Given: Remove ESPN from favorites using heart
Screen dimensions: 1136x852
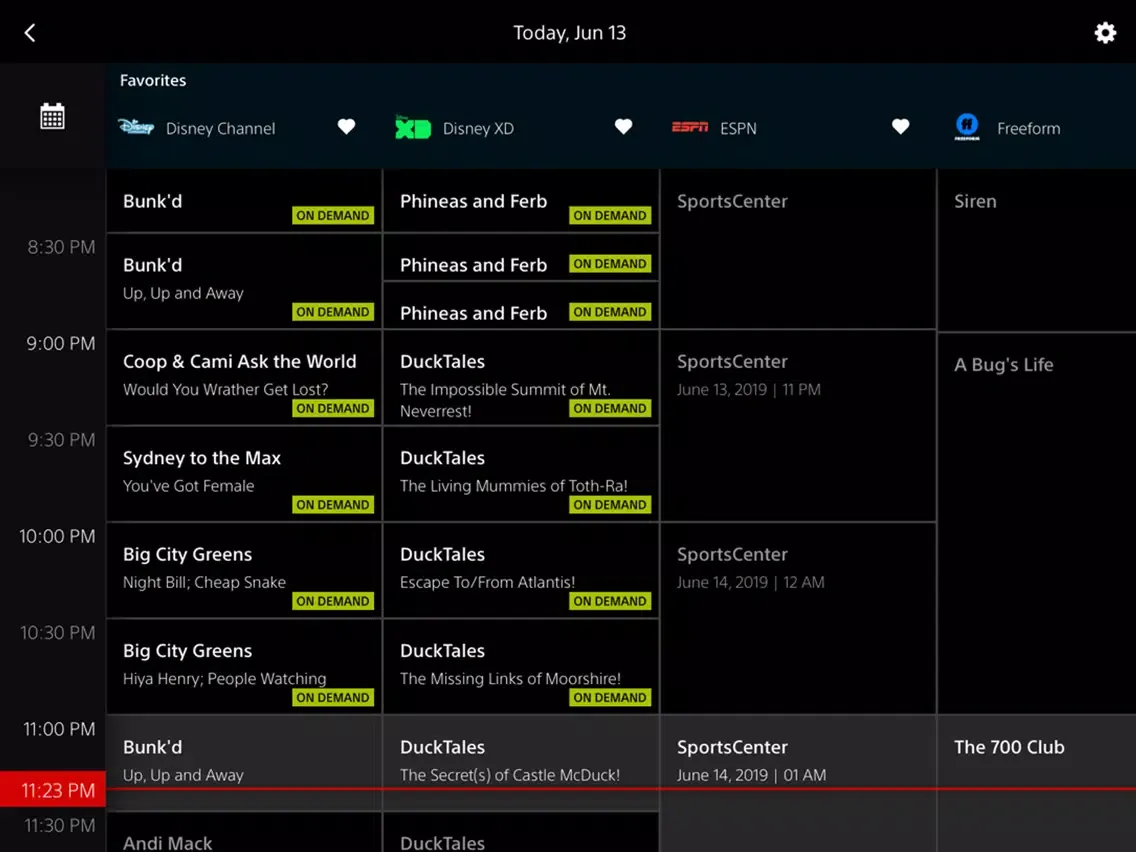Looking at the screenshot, I should point(900,127).
